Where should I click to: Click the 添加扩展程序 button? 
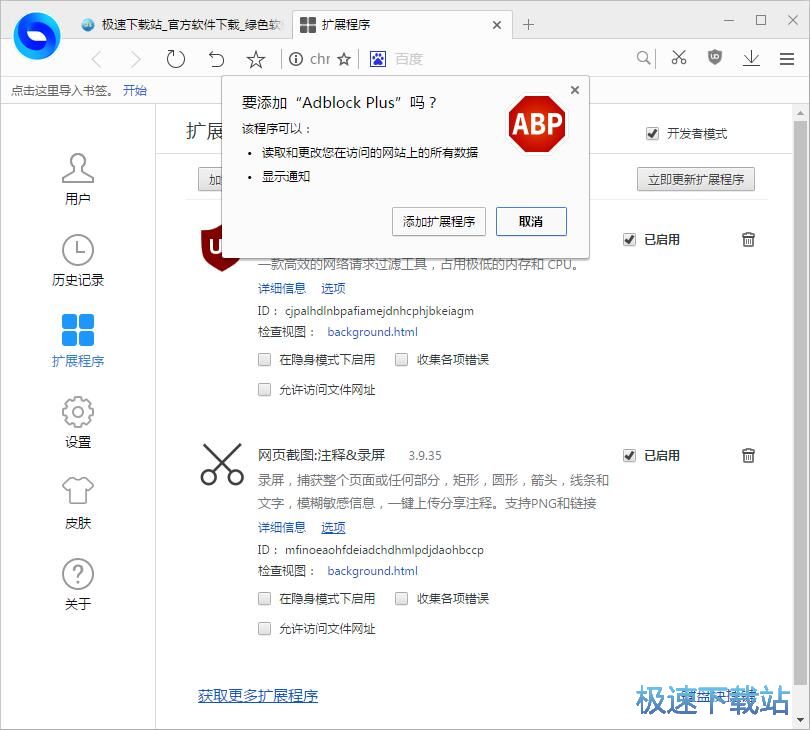[x=438, y=222]
